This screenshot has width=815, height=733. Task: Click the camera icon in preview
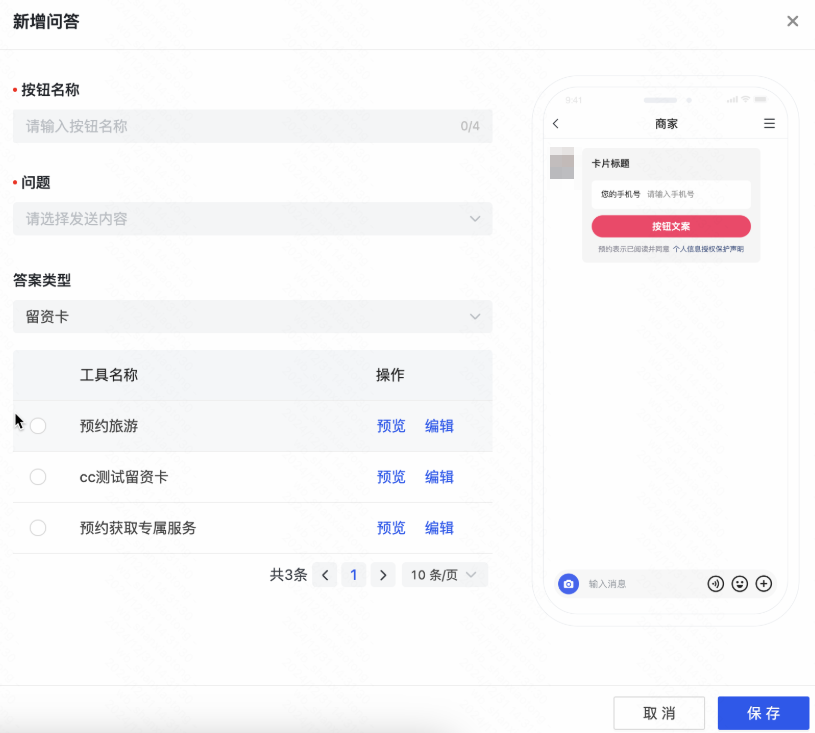coord(569,584)
